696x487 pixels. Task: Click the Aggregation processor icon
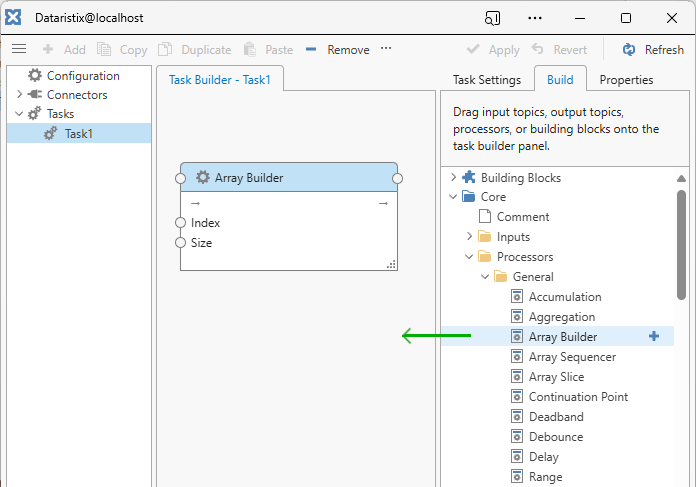pyautogui.click(x=517, y=316)
